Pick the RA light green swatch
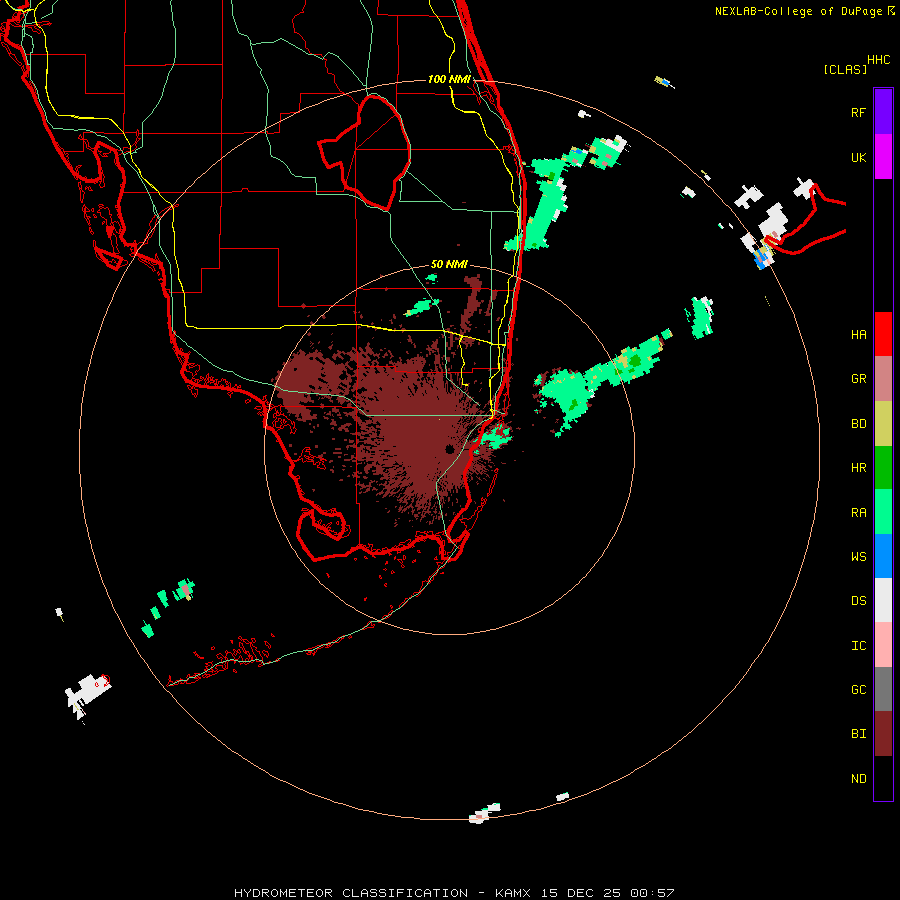The width and height of the screenshot is (900, 900). click(883, 512)
